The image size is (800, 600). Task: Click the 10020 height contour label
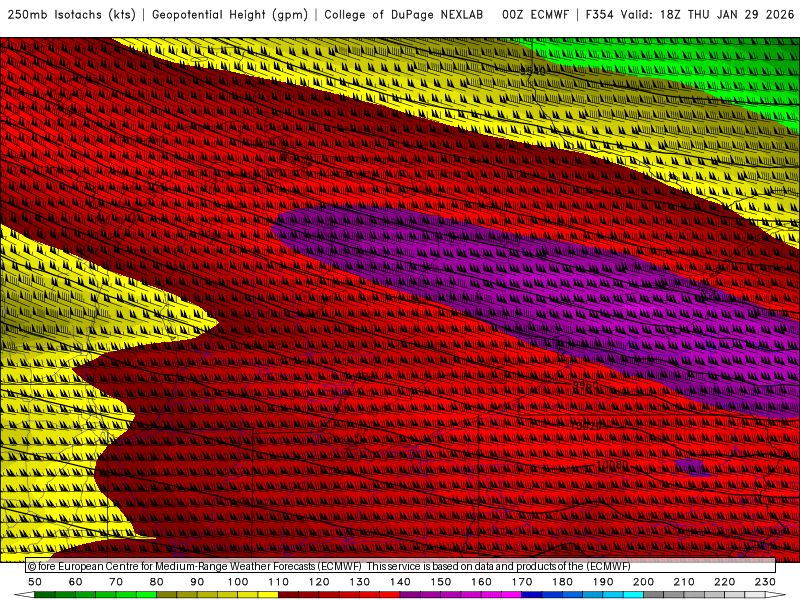[x=587, y=426]
